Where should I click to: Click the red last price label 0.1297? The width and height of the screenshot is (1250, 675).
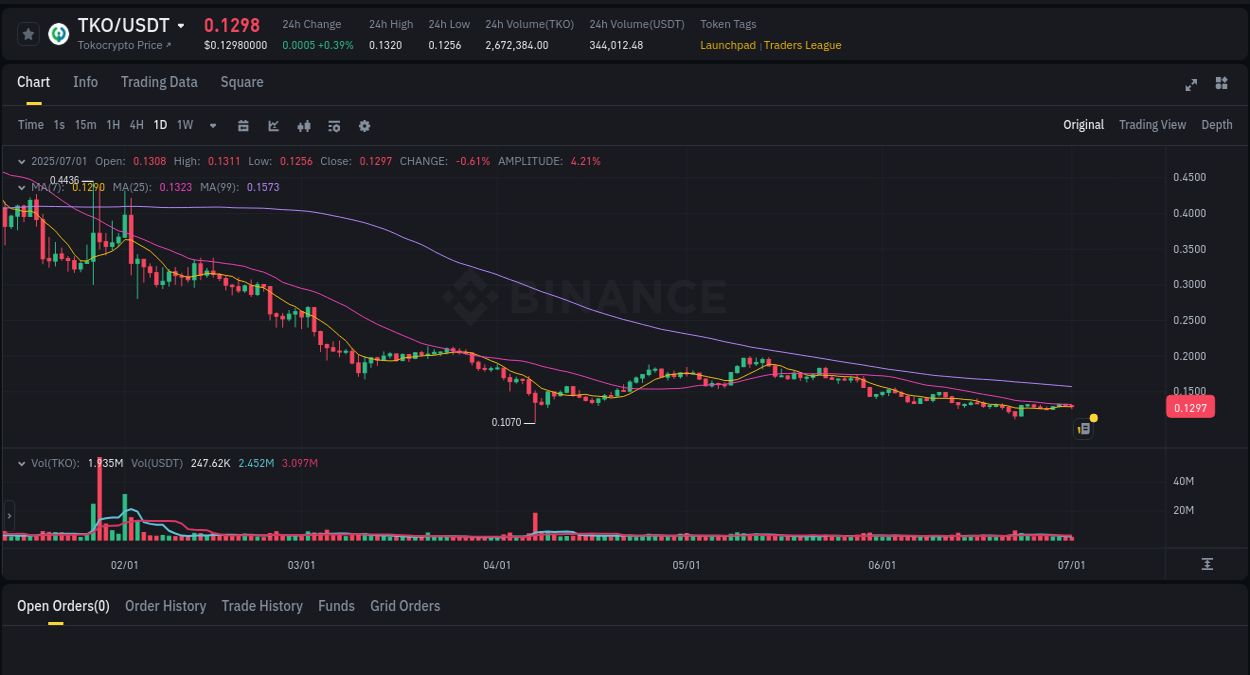(x=1190, y=406)
